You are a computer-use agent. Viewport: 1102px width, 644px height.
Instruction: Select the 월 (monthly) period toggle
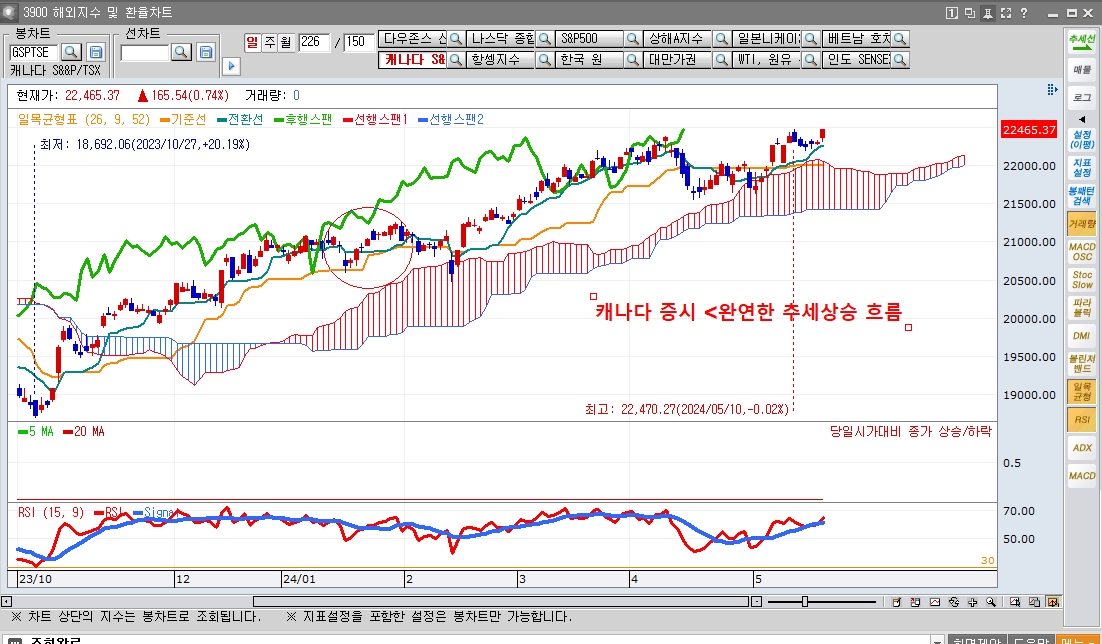pos(286,42)
